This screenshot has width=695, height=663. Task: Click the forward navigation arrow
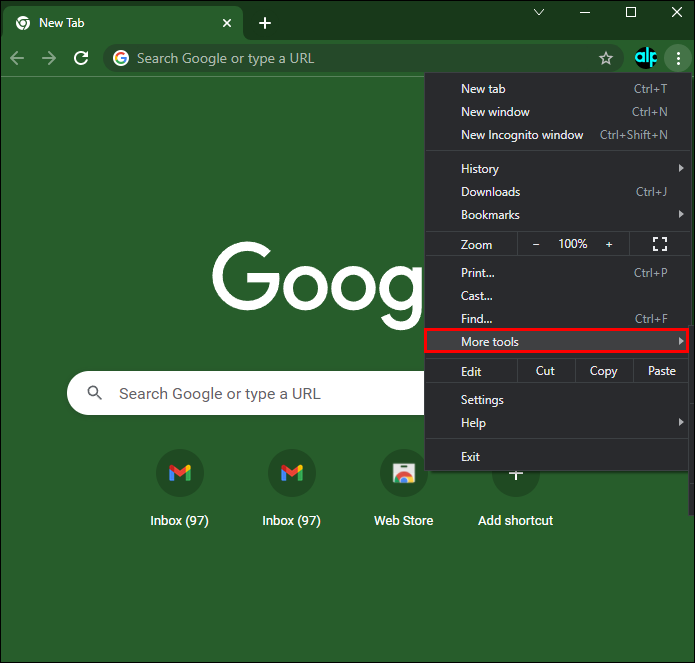click(49, 58)
